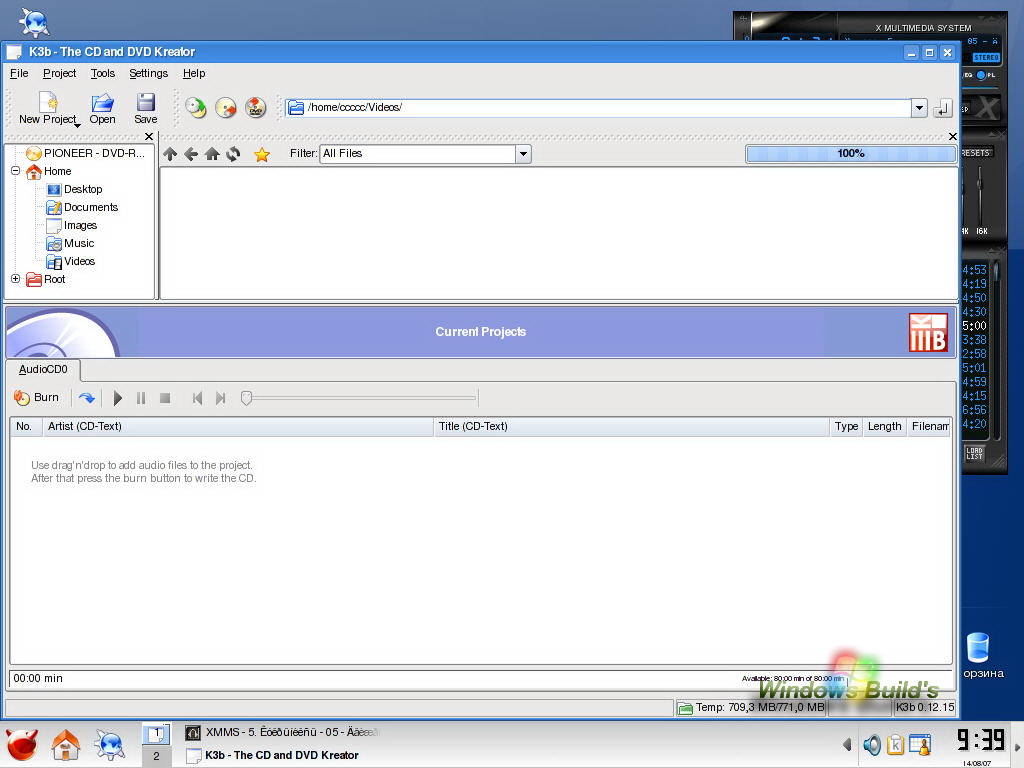Go to home folder in file browser
The width and height of the screenshot is (1024, 768).
pos(212,154)
